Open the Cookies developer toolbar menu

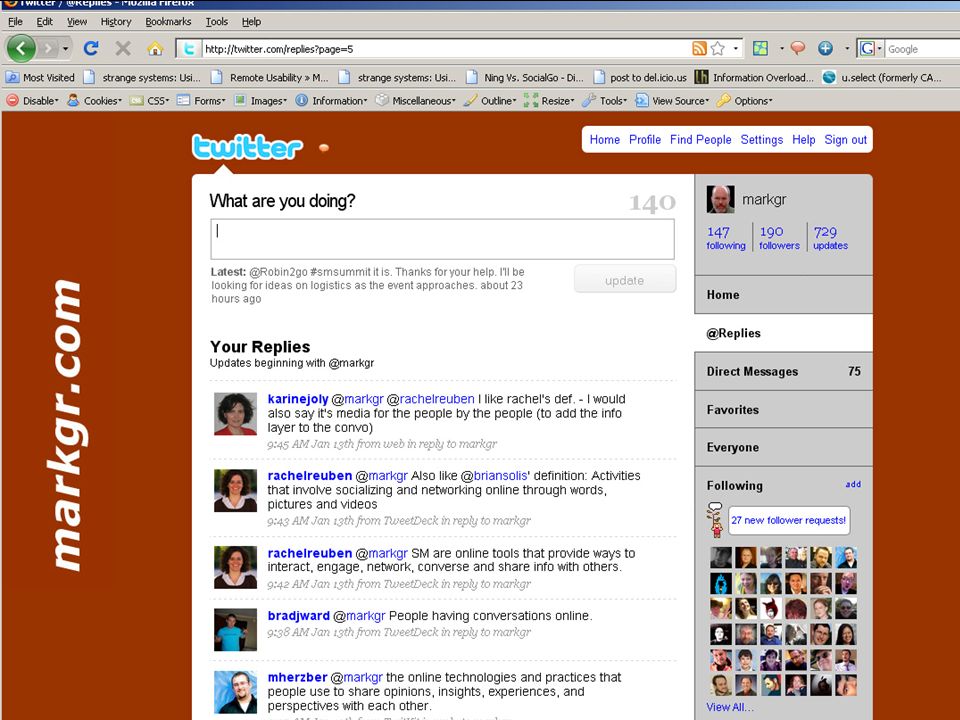(x=95, y=100)
